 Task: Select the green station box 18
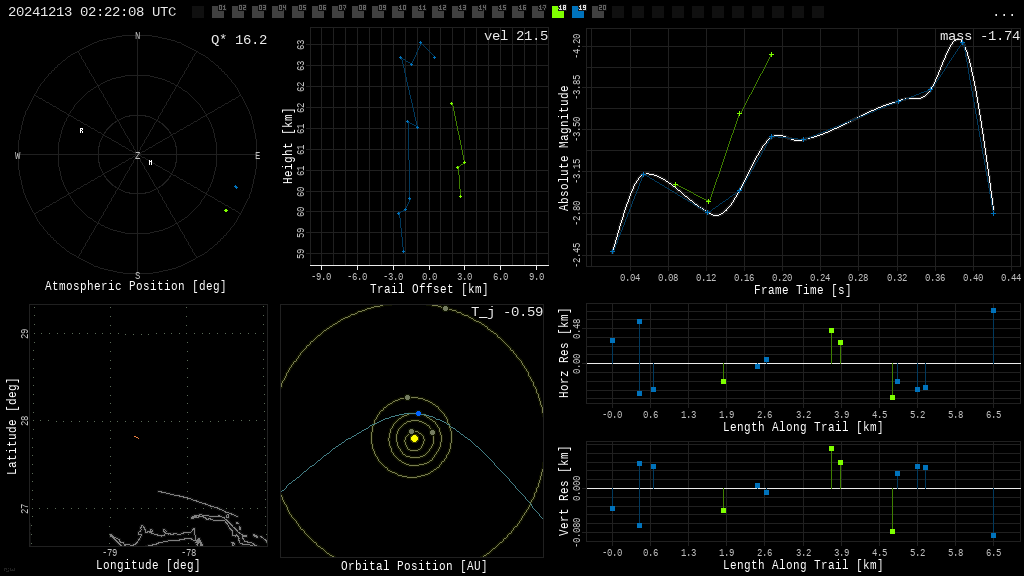[x=558, y=12]
